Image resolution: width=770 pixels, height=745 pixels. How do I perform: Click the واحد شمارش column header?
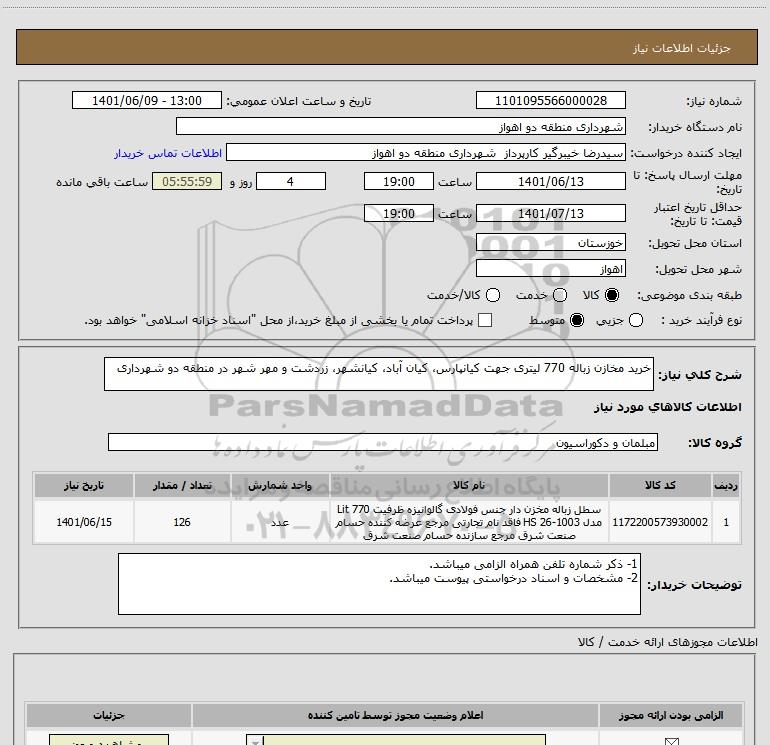(280, 485)
